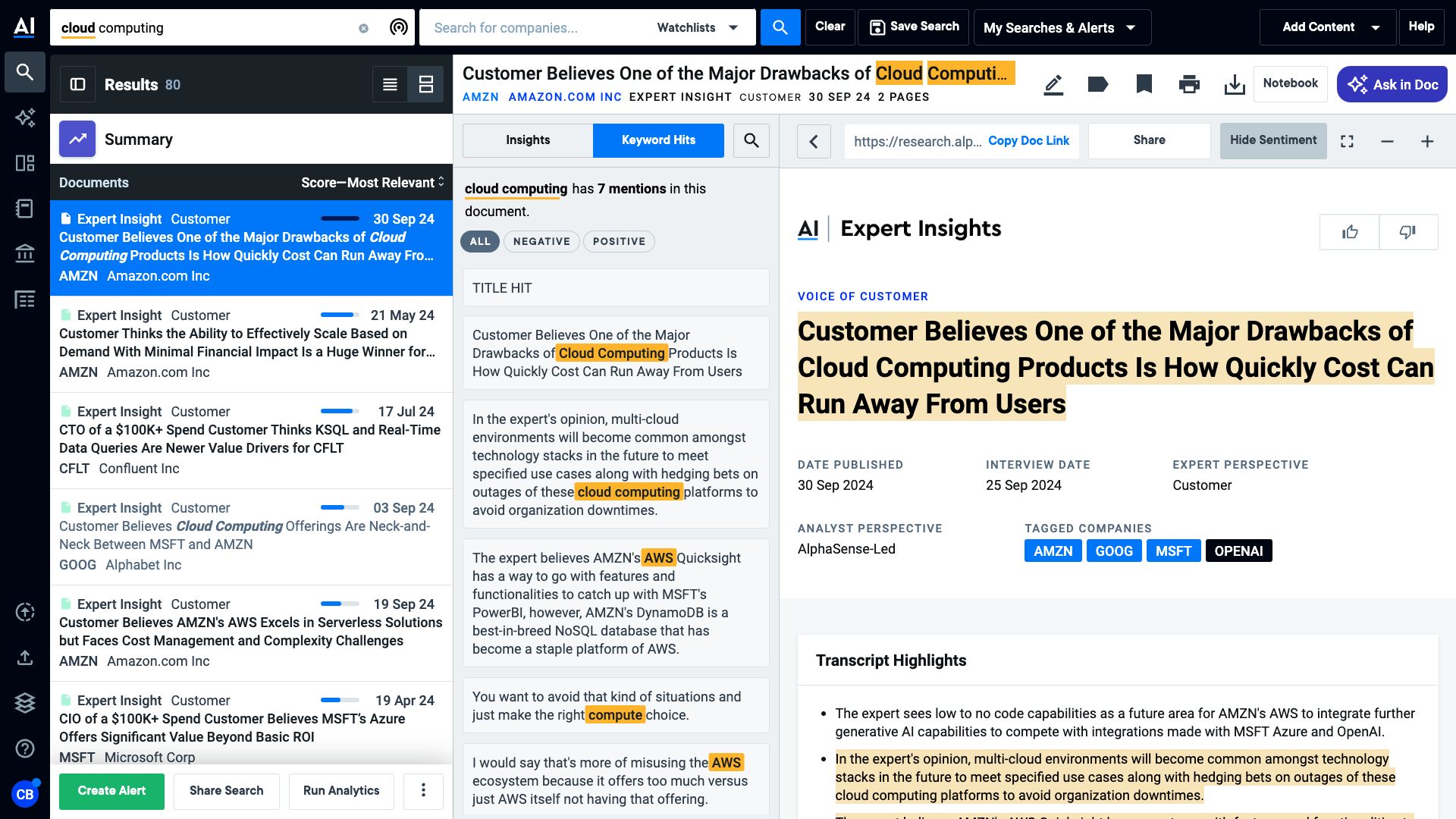
Task: Open the stacked layers sidebar icon
Action: (25, 703)
